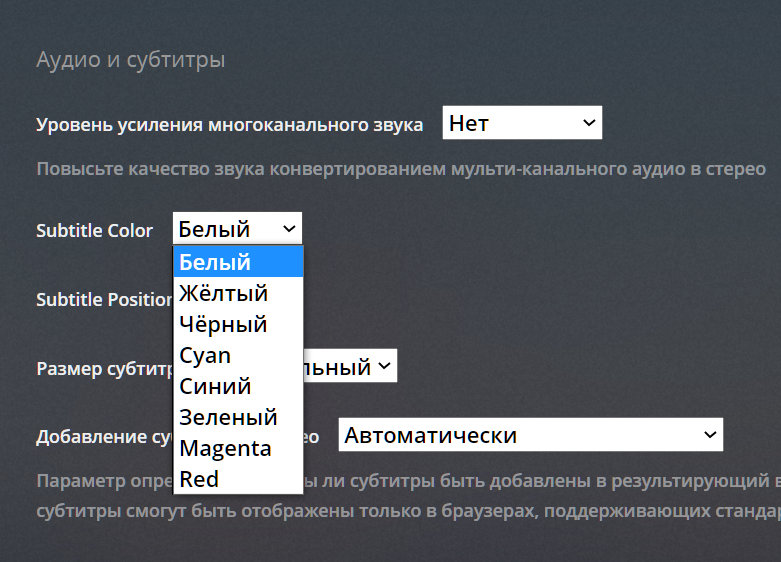Open the multichannel audio boost dropdown showing Нет

tap(521, 124)
